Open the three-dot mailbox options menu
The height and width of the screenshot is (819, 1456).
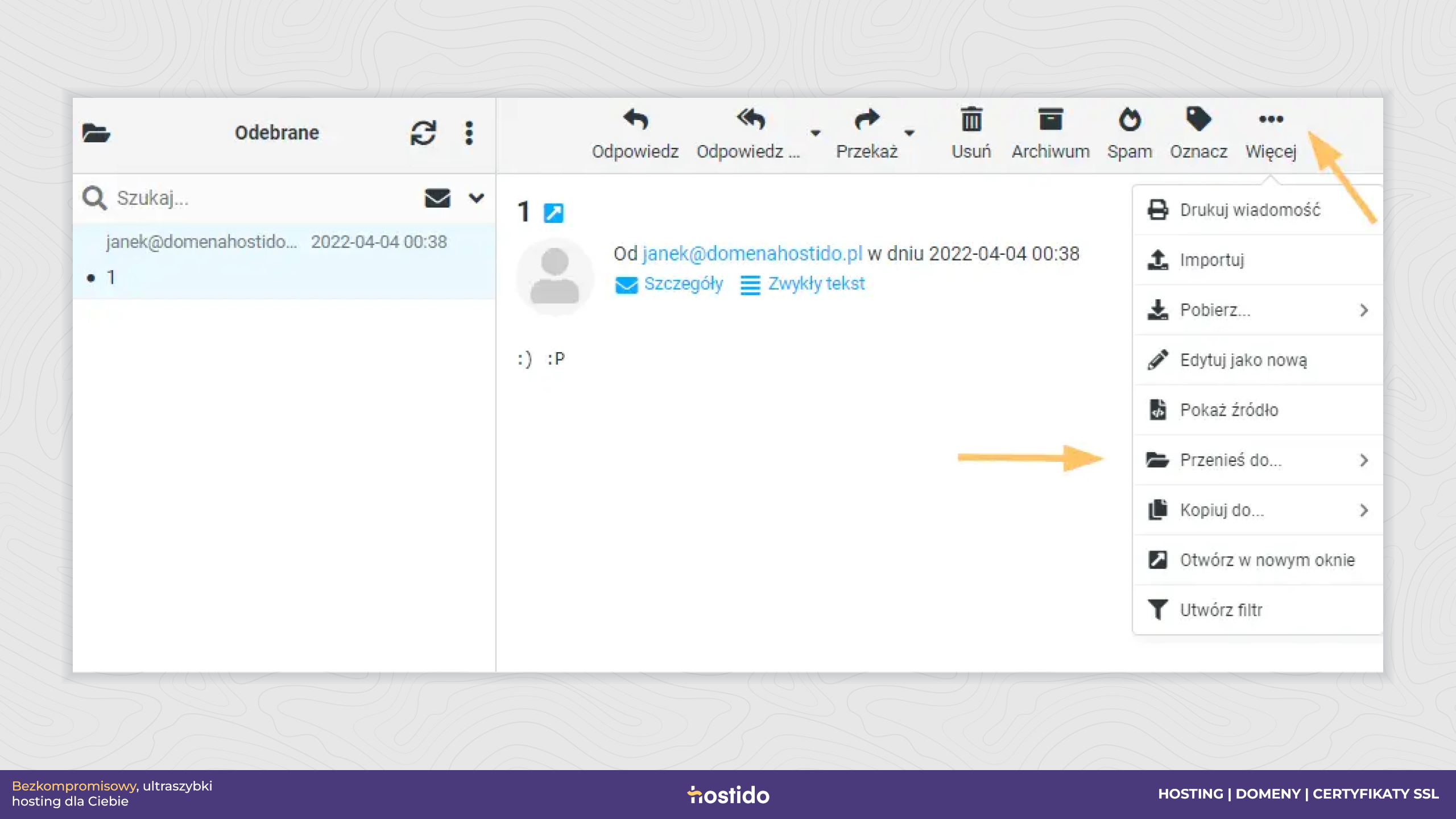469,133
